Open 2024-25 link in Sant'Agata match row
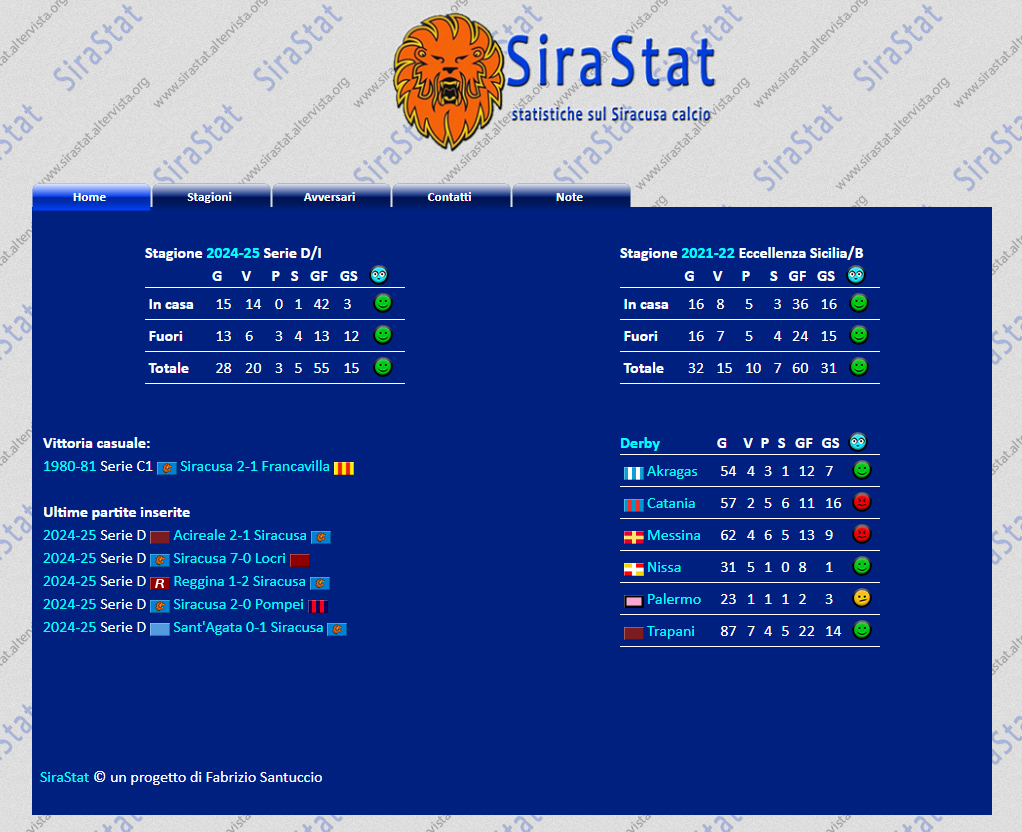The image size is (1022, 832). pyautogui.click(x=69, y=627)
